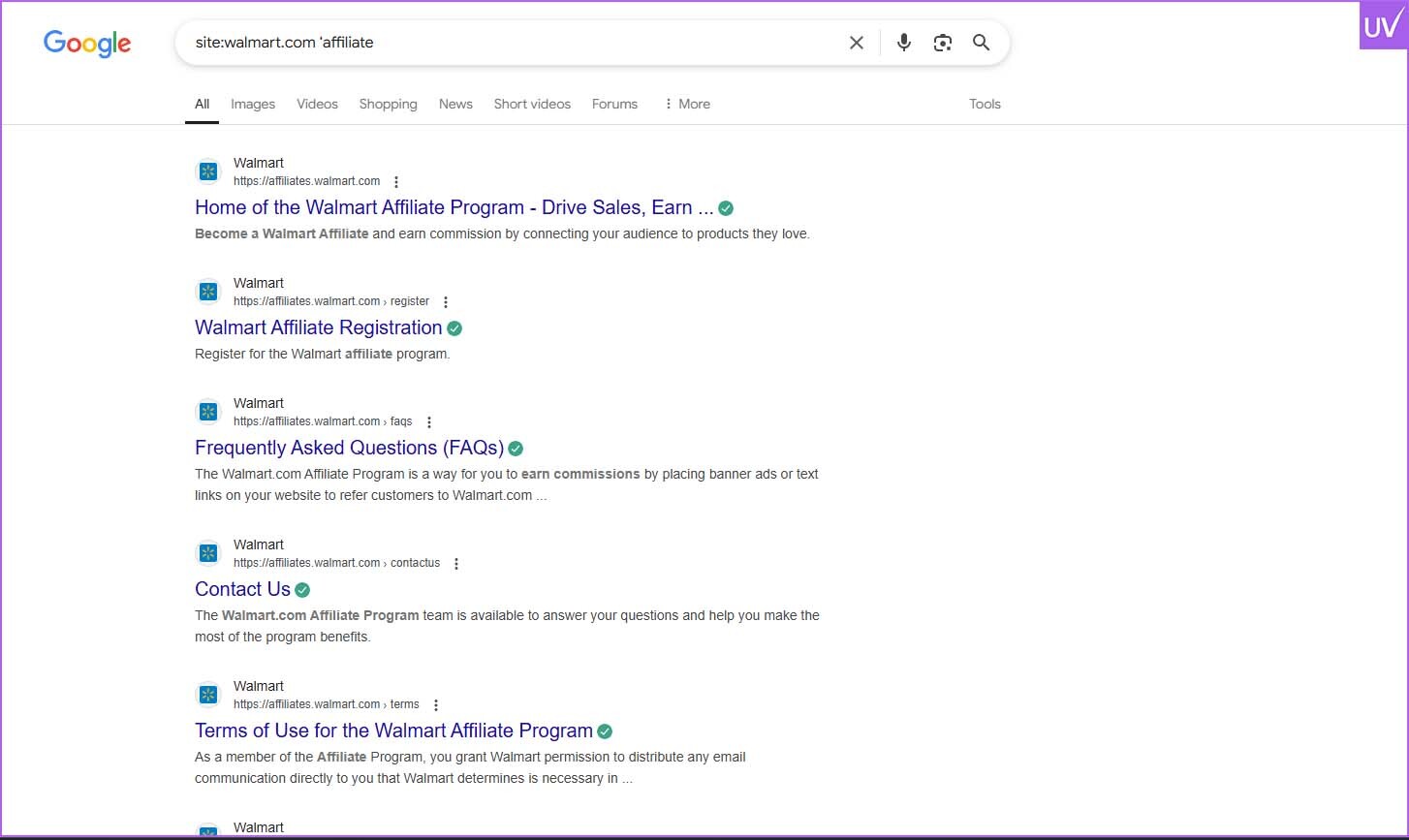Open three-dot menu beside the contactus URL
Image resolution: width=1409 pixels, height=840 pixels.
(456, 564)
